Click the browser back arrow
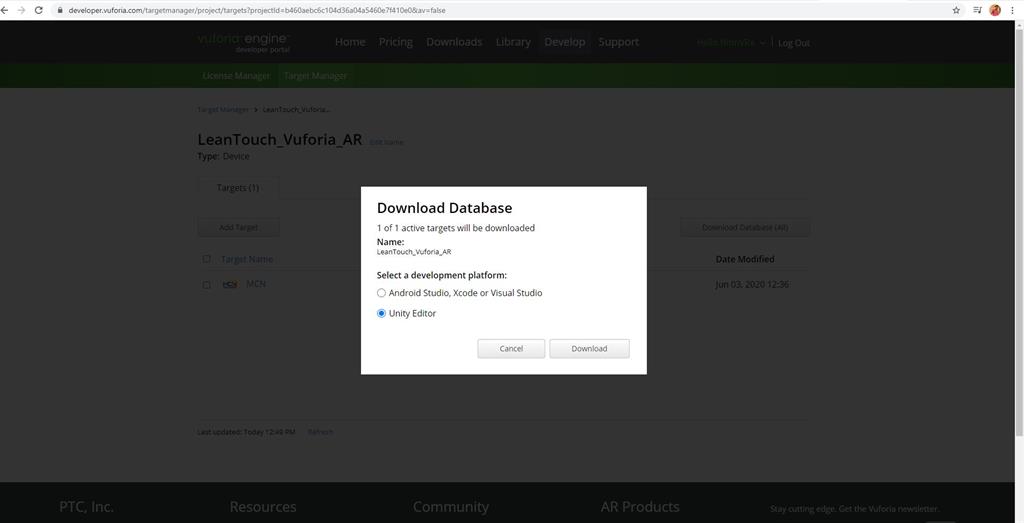 (5, 10)
